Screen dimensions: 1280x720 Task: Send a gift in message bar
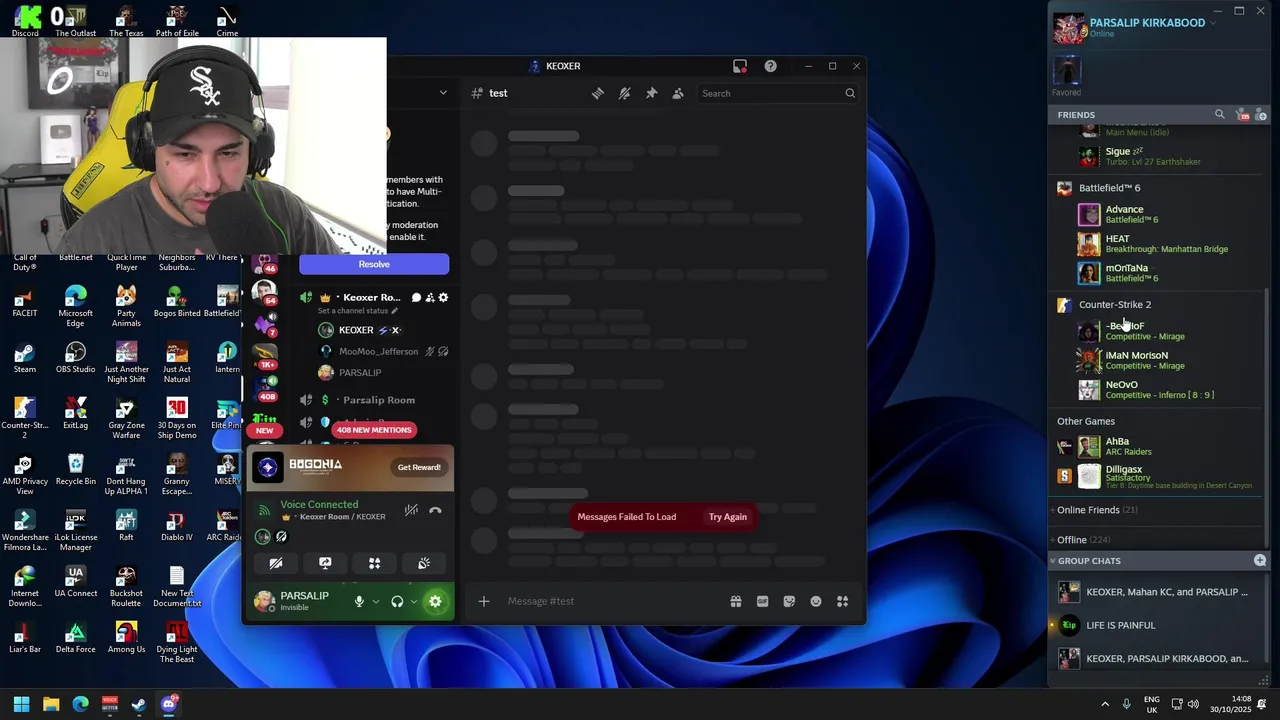(736, 601)
